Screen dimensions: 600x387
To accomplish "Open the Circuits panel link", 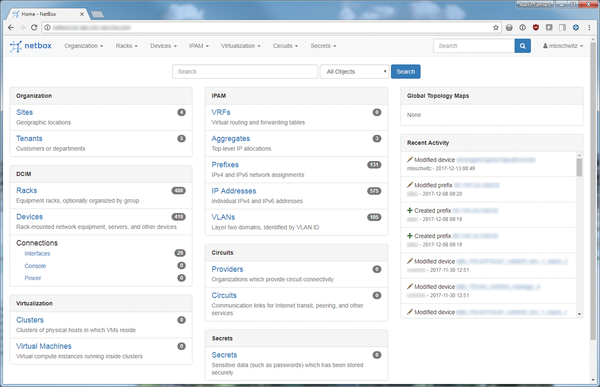I will (x=224, y=295).
